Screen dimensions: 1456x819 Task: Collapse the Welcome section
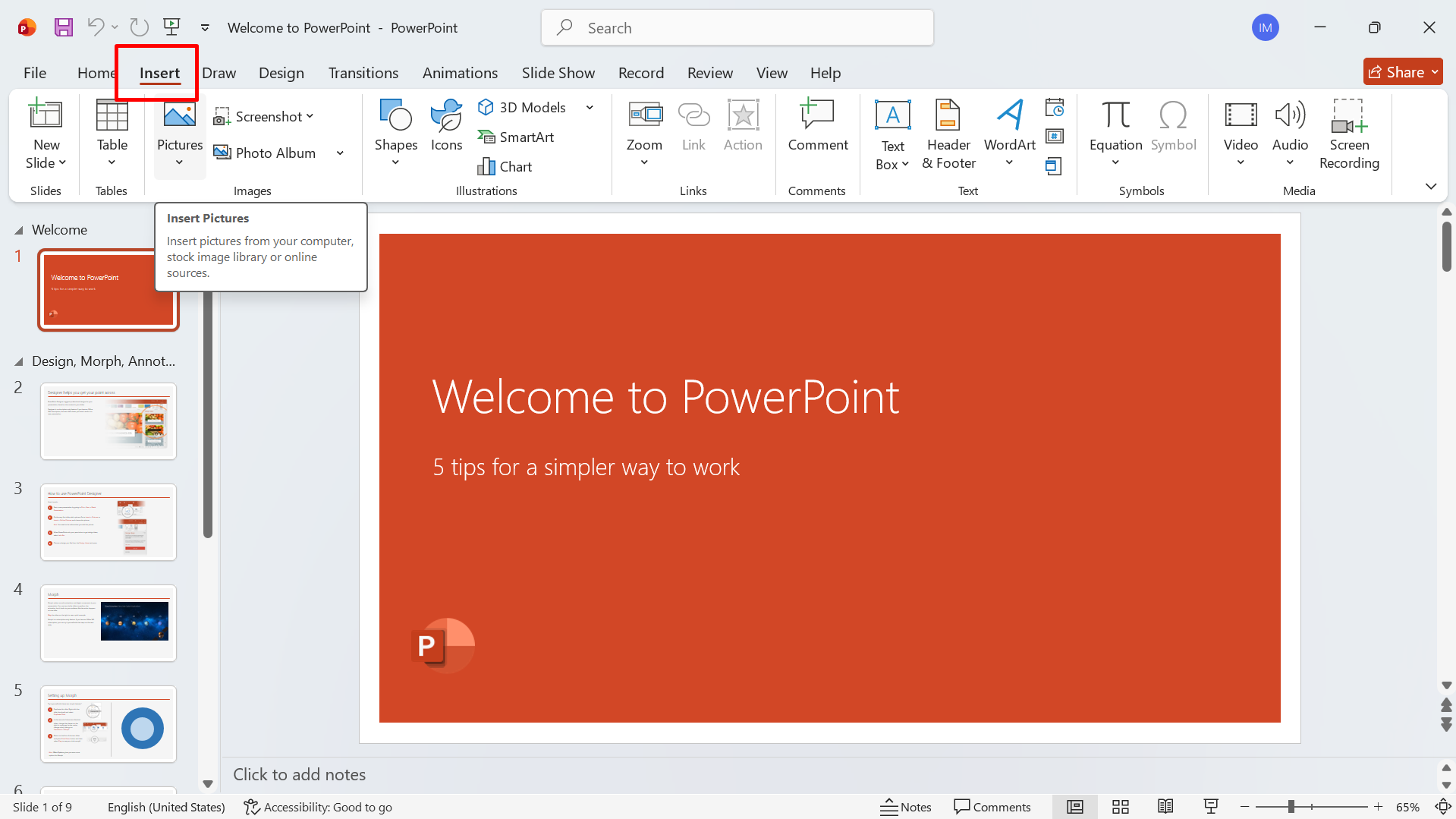point(19,230)
